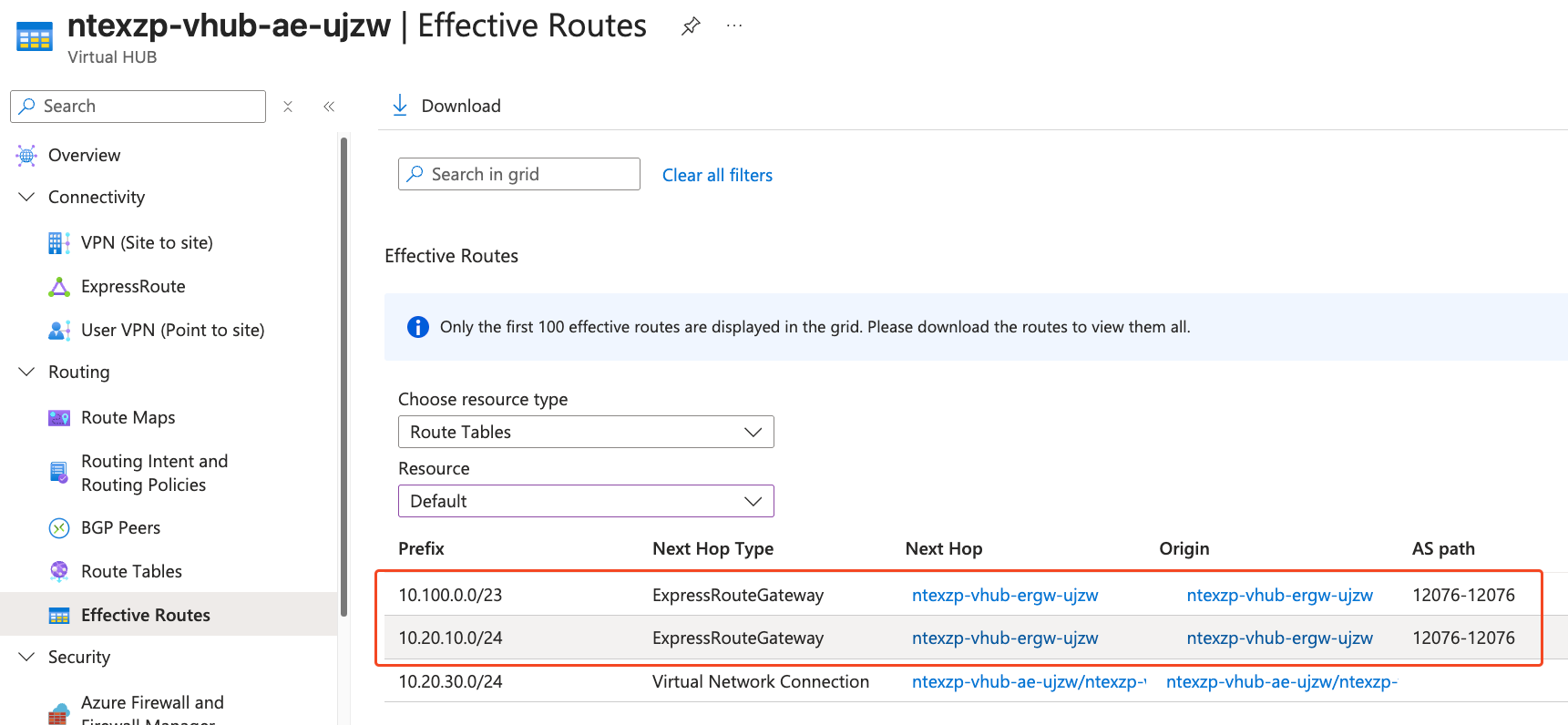Open the Resource dropdown showing Default
Viewport: 1568px width, 725px height.
pyautogui.click(x=586, y=501)
